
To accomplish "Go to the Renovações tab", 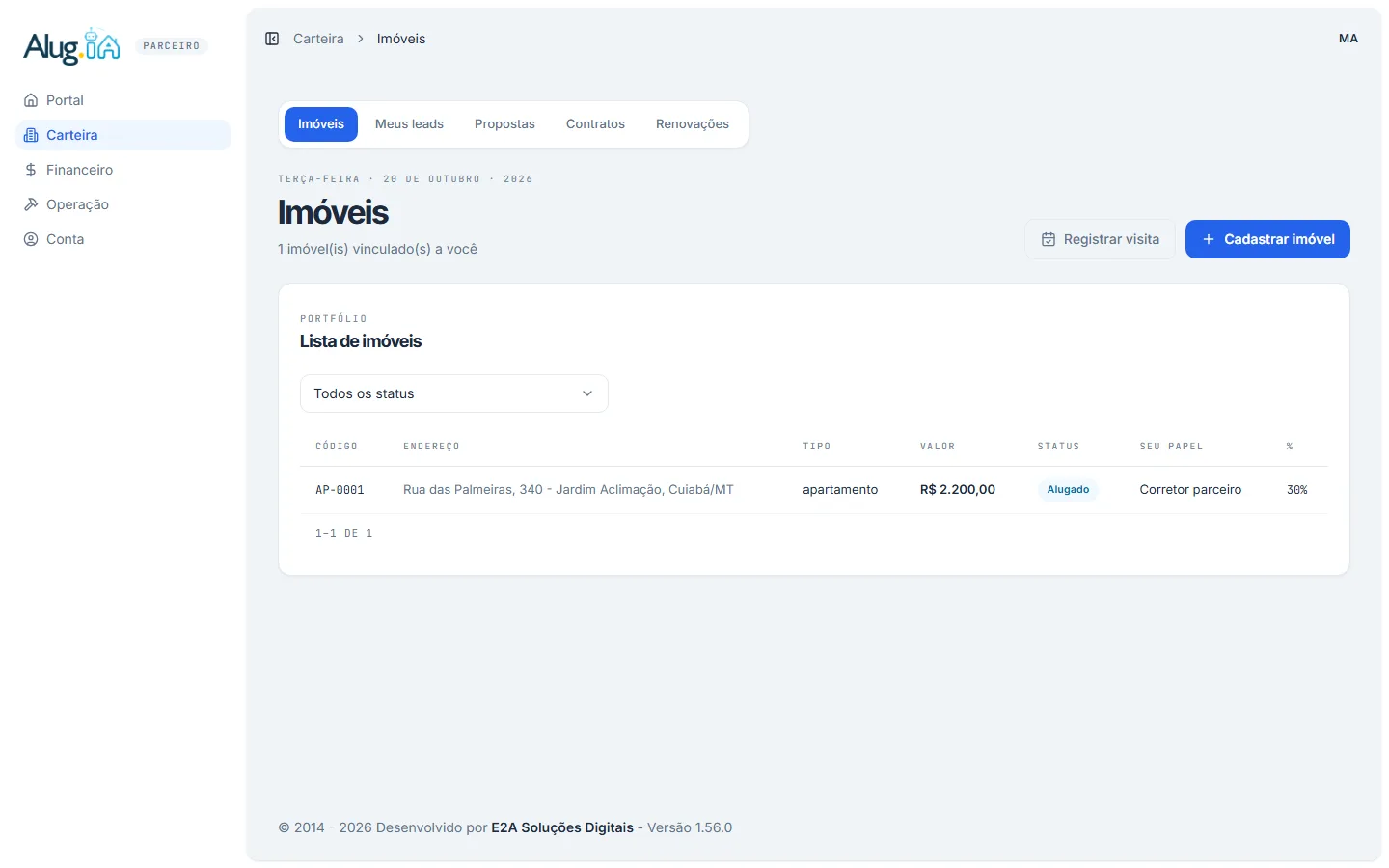I will [693, 124].
